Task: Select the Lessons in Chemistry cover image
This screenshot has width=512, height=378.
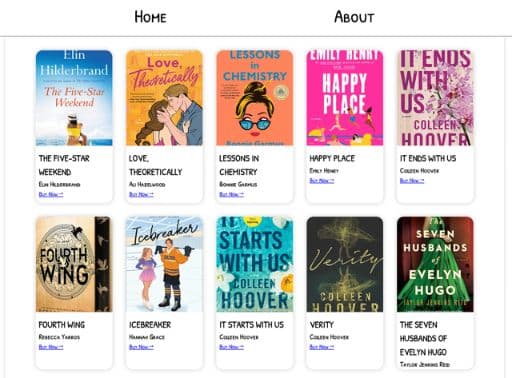Action: click(255, 98)
